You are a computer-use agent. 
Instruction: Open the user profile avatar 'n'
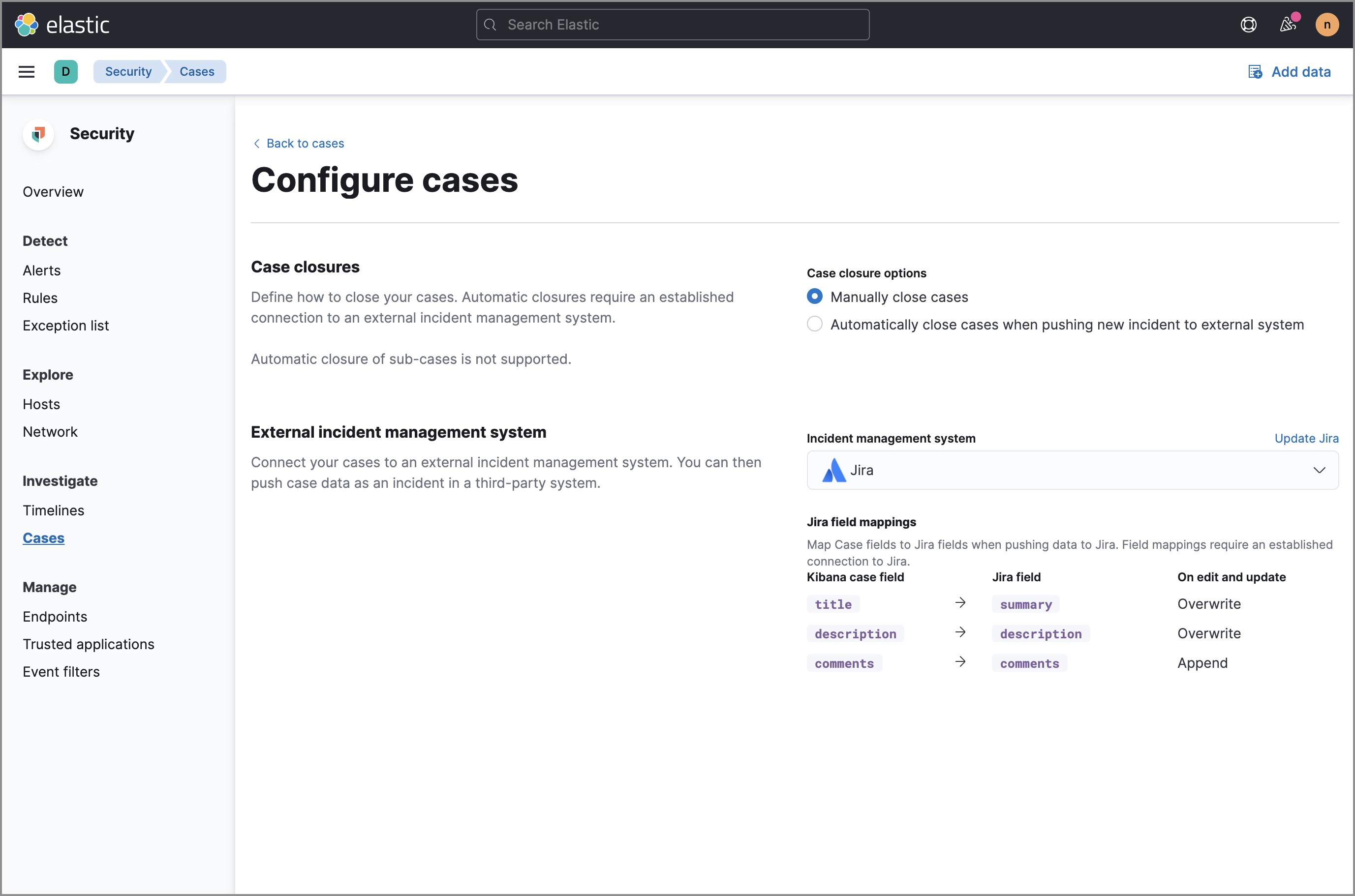point(1327,25)
